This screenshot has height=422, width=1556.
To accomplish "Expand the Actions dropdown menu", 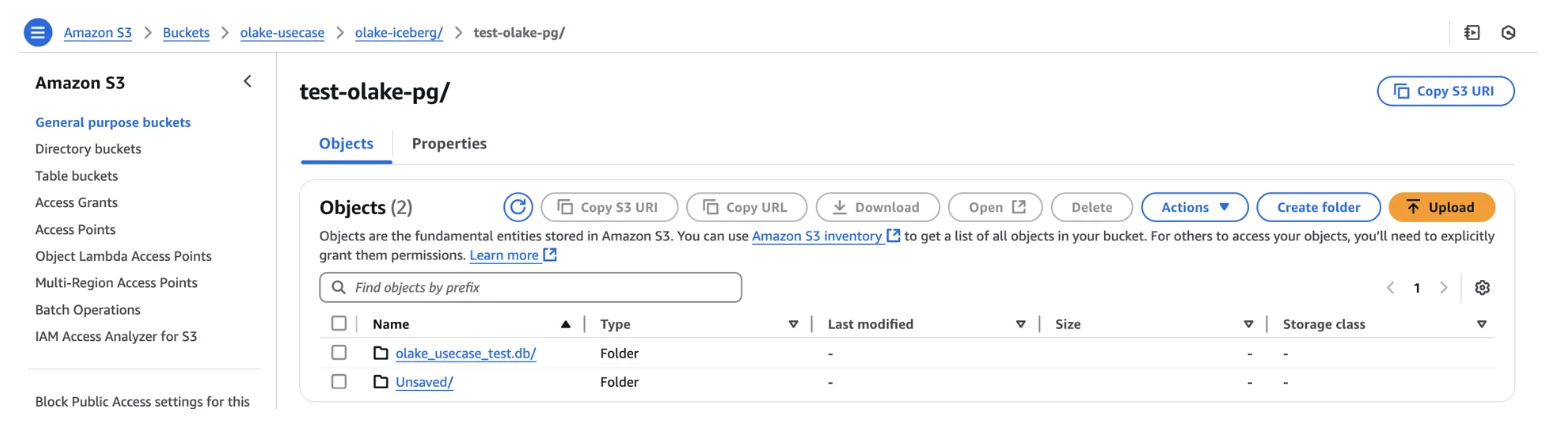I will [x=1194, y=207].
